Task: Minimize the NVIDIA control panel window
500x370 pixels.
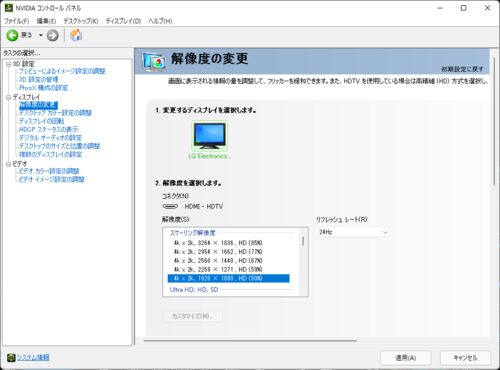Action: click(x=440, y=8)
